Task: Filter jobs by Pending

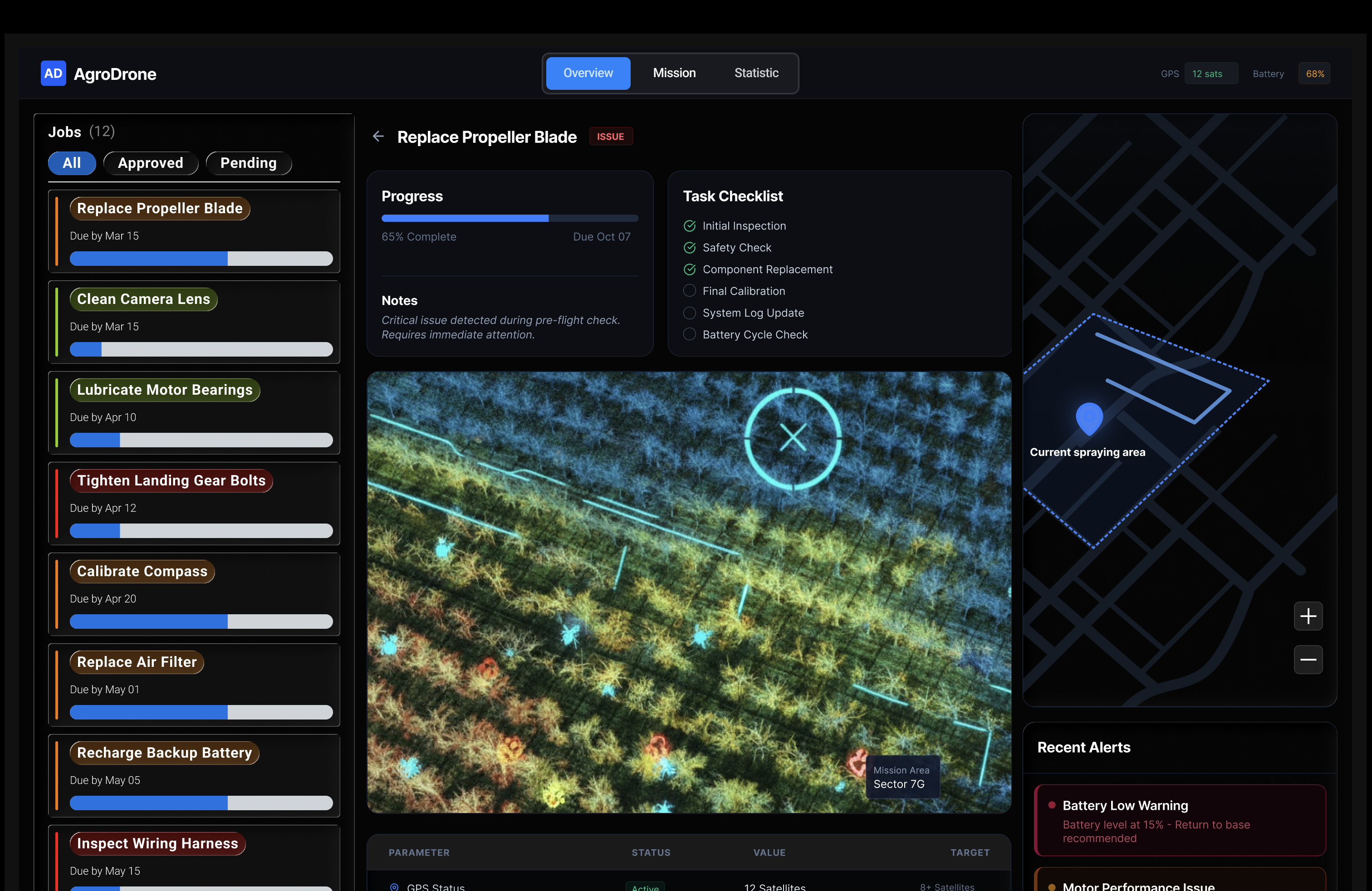Action: coord(249,163)
